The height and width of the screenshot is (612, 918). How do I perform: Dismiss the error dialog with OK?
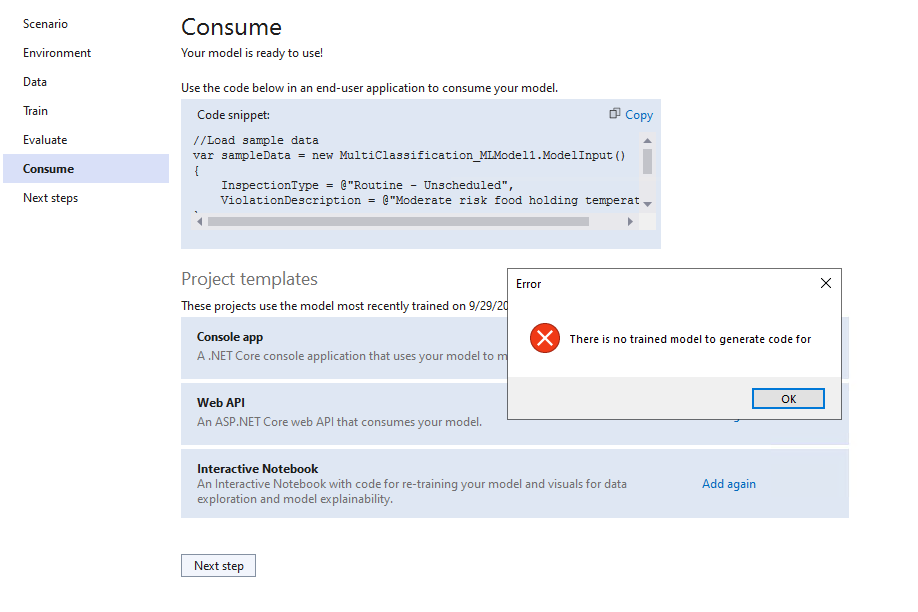[x=787, y=398]
